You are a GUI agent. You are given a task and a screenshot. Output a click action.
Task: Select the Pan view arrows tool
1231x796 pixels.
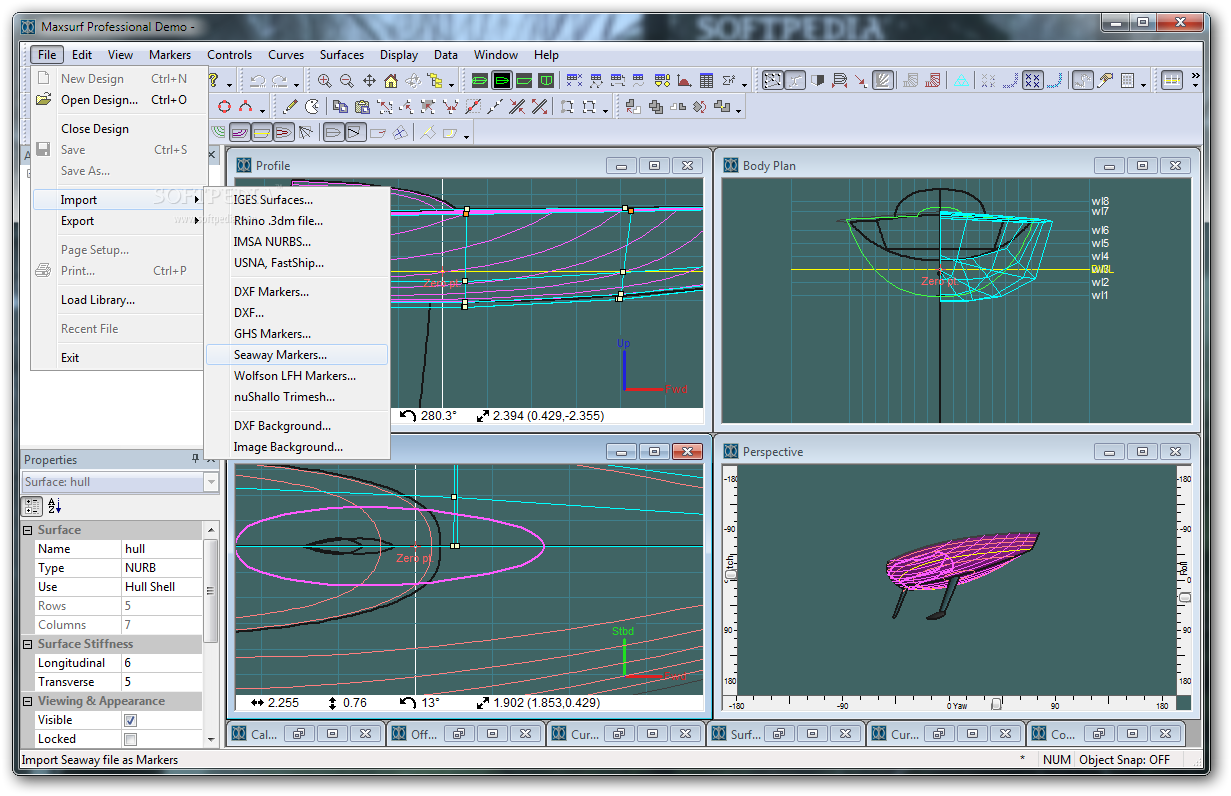coord(369,81)
